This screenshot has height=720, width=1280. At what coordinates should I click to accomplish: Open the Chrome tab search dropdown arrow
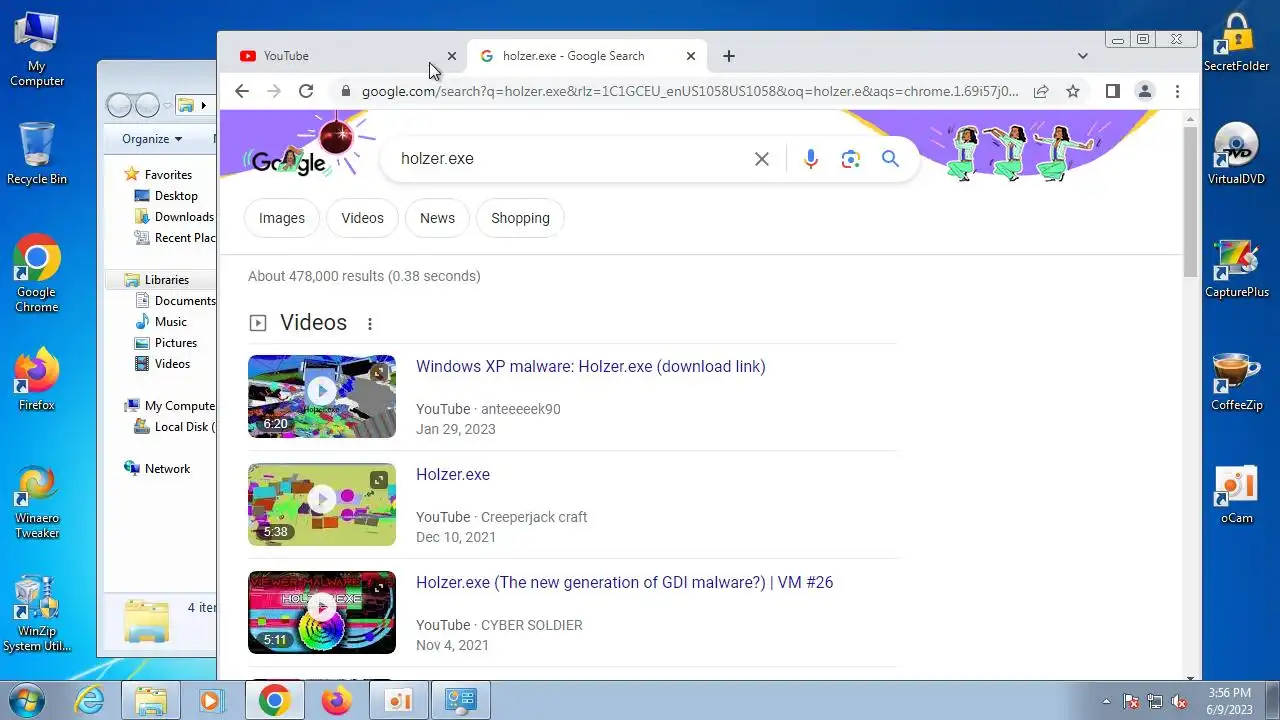point(1082,56)
